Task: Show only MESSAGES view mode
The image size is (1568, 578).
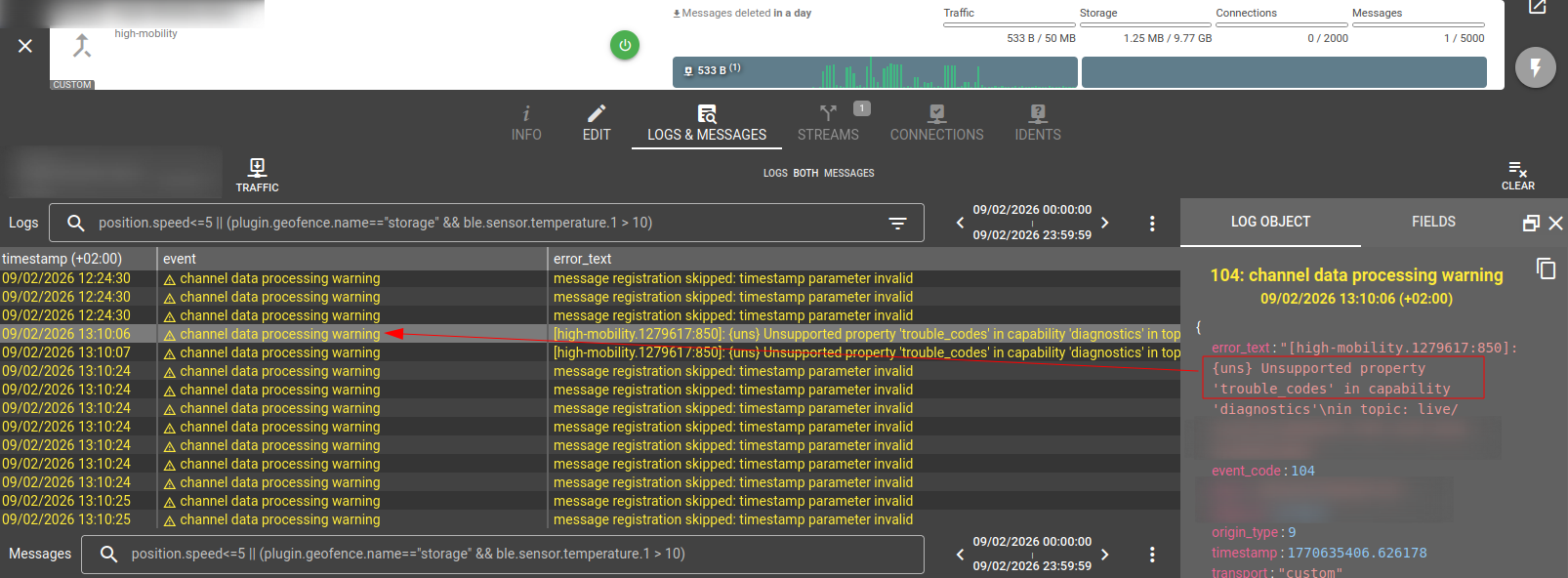Action: pos(848,173)
